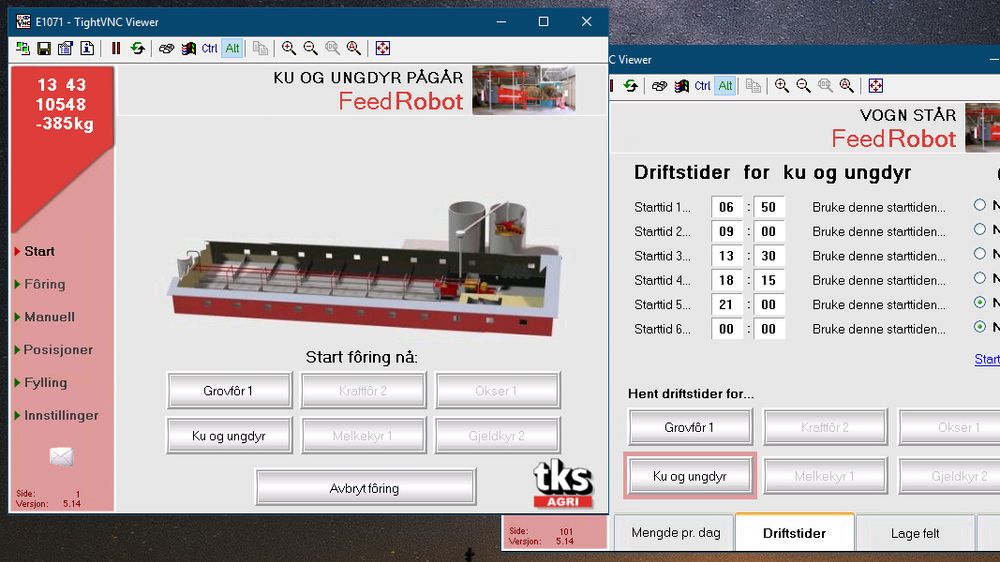This screenshot has width=1000, height=562.
Task: Select radio button for Starttid 5 row
Action: click(x=980, y=302)
